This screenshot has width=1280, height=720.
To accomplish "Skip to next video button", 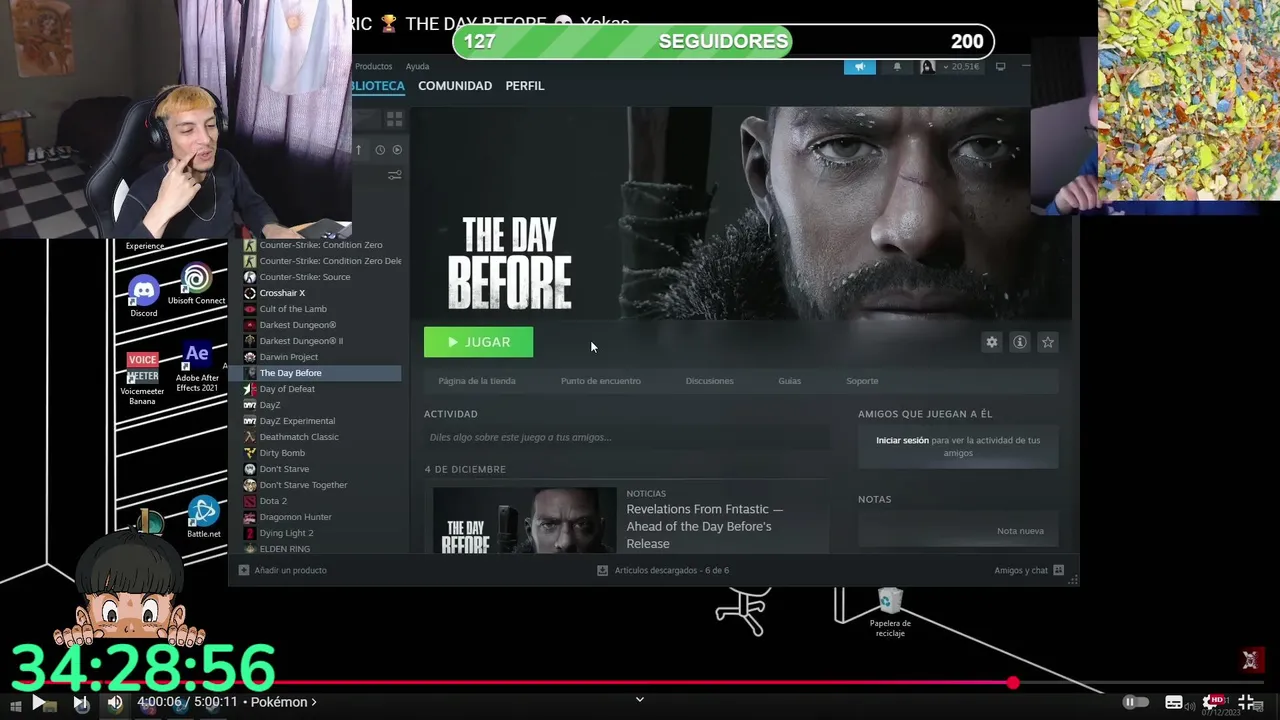I will 81,702.
